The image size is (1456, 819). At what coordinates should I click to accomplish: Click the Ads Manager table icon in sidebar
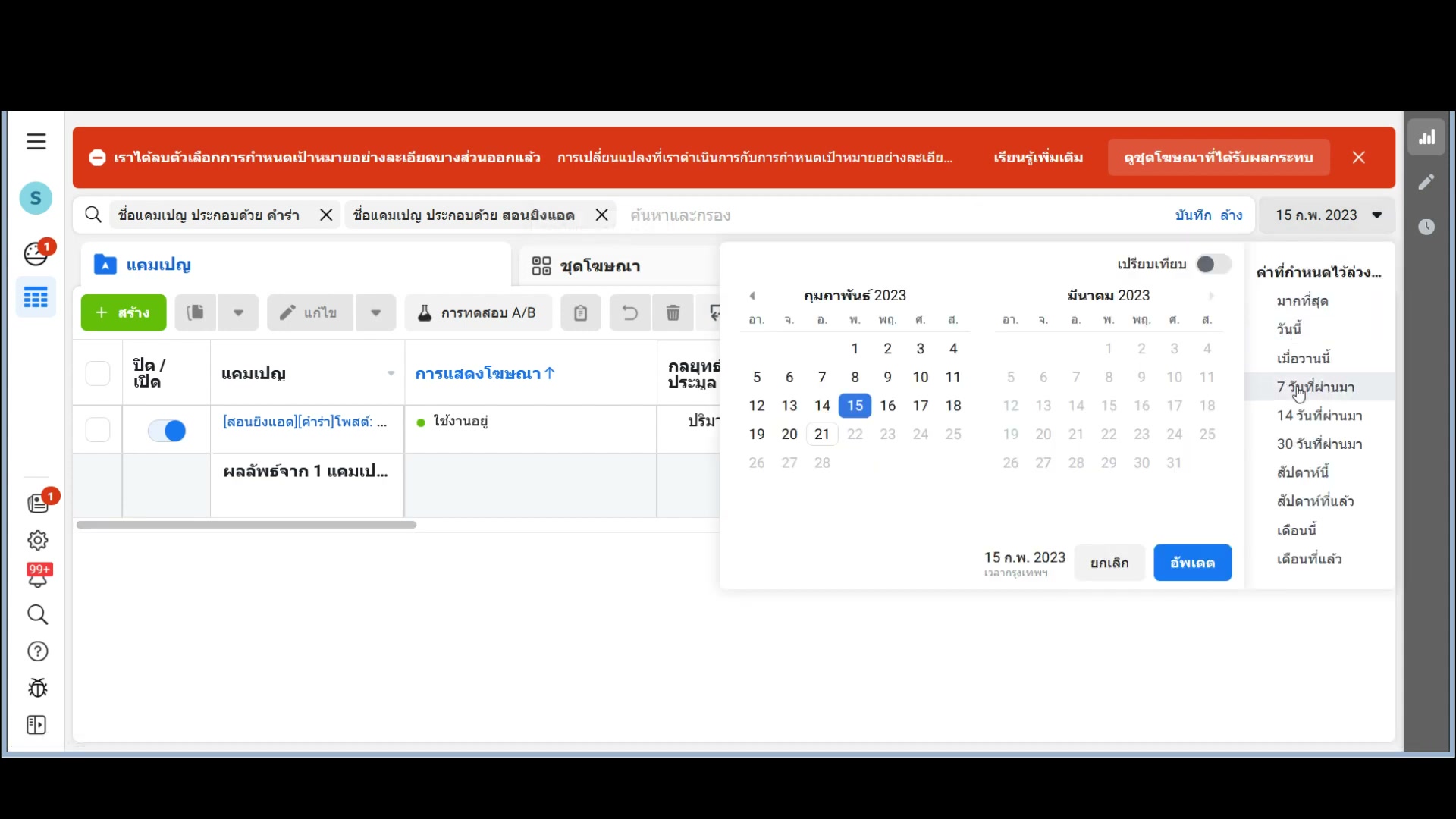point(36,297)
